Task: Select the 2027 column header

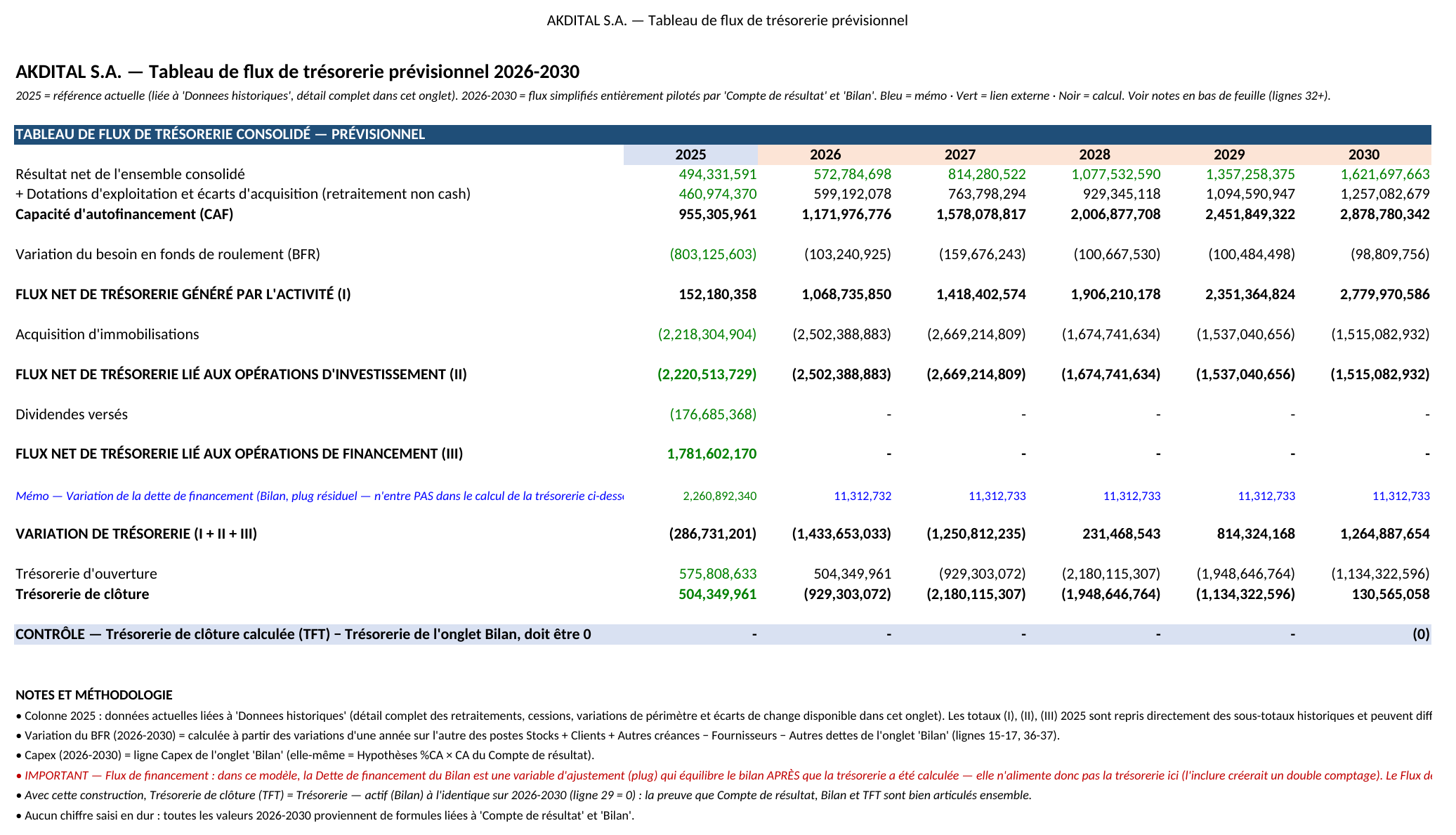Action: tap(959, 154)
